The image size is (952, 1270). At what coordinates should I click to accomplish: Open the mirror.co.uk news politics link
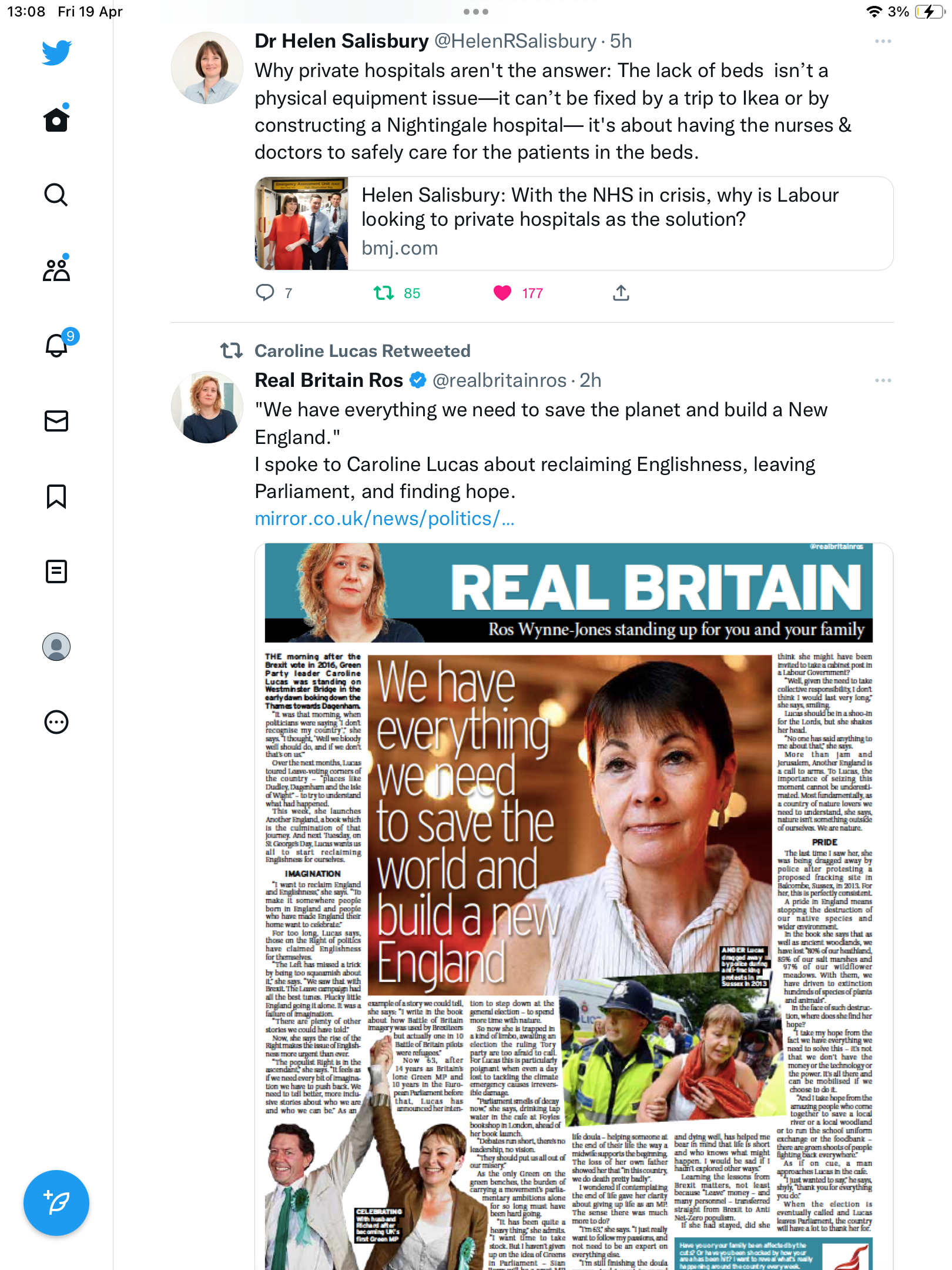click(384, 519)
